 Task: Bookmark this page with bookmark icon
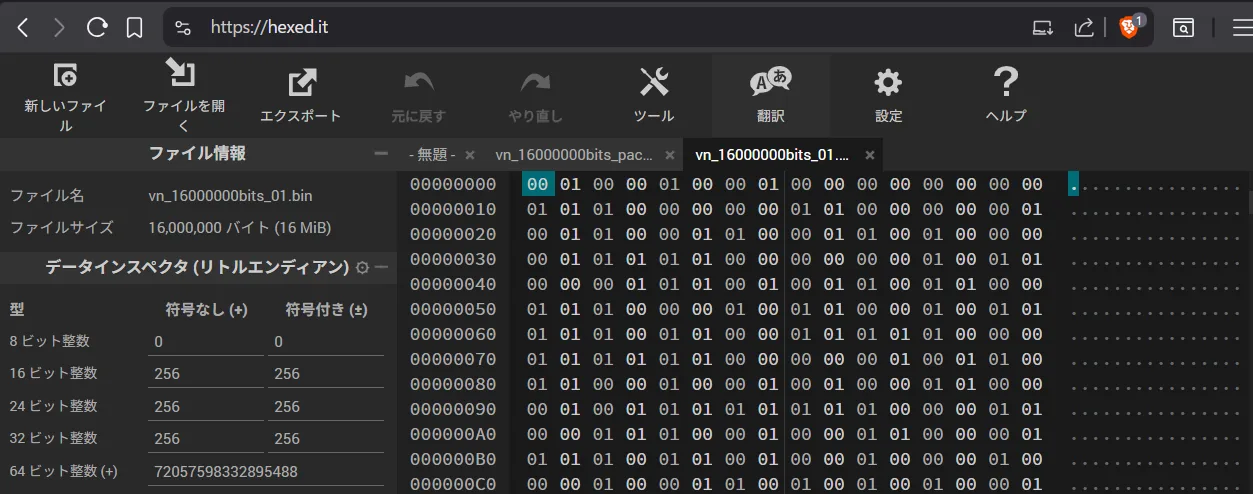[x=134, y=28]
